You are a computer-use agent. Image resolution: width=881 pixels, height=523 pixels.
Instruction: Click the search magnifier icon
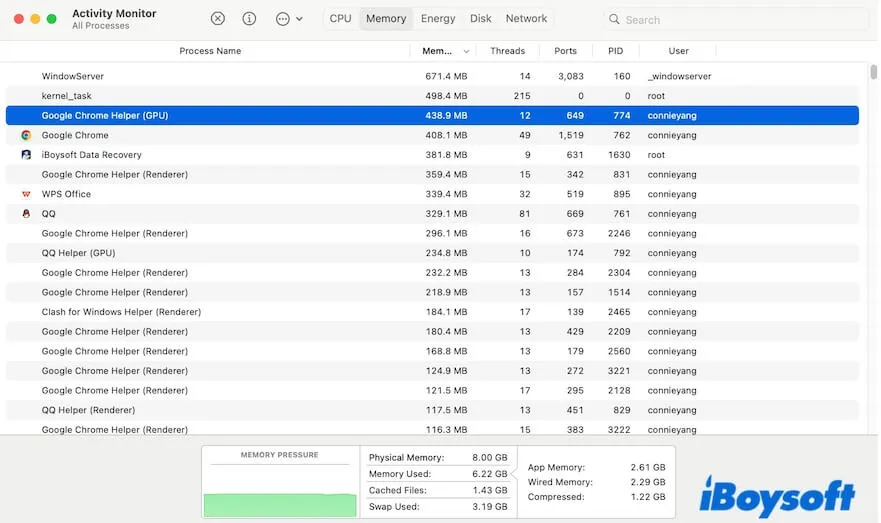click(x=614, y=19)
